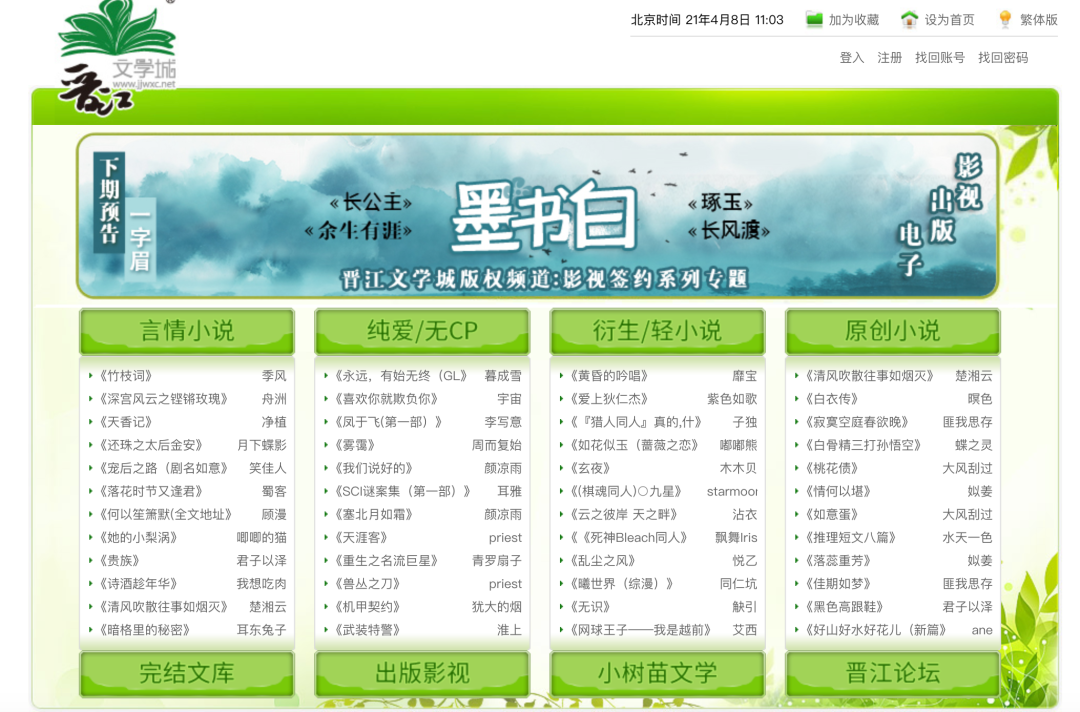Open the 小树苗文学 button
Screen dimensions: 1080x712
pos(658,673)
